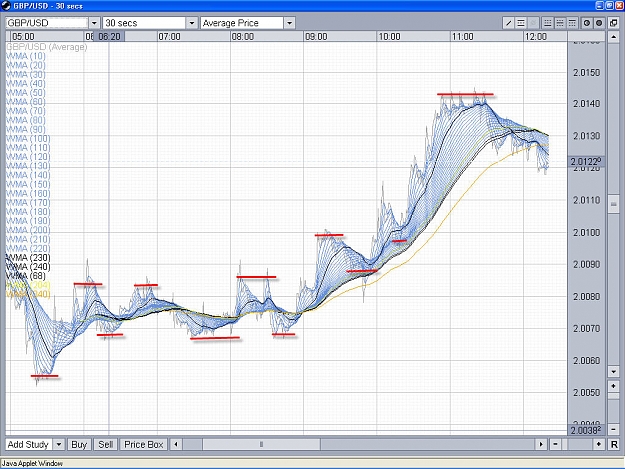Click the Price Box button

[x=143, y=444]
